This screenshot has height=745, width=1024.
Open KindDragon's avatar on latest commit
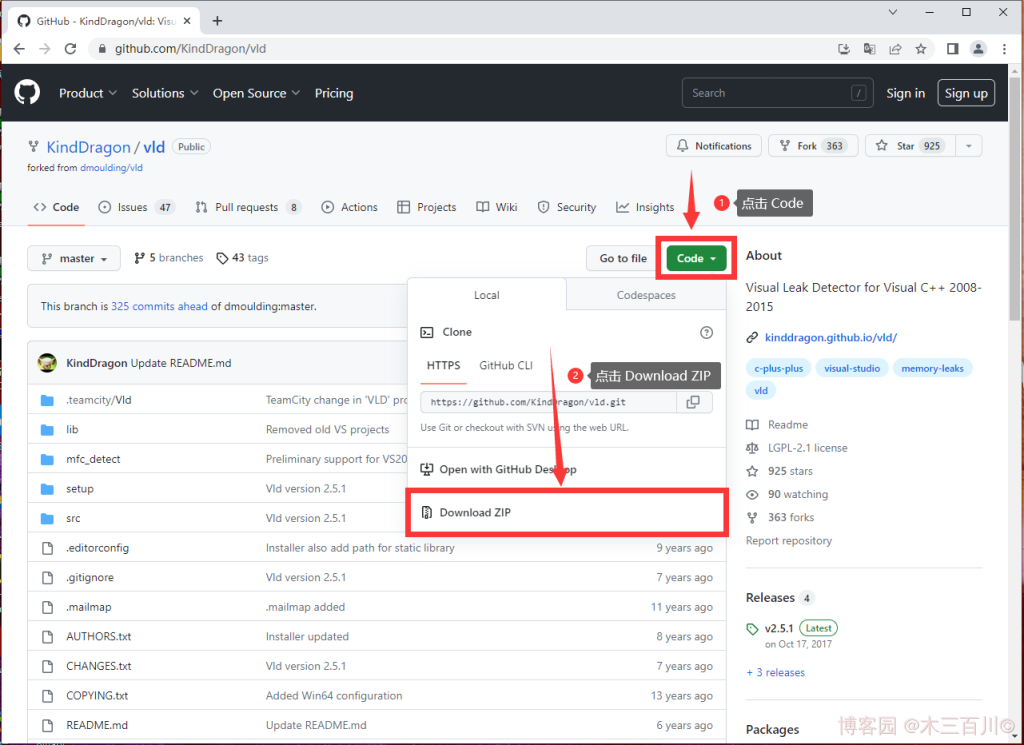pyautogui.click(x=47, y=363)
